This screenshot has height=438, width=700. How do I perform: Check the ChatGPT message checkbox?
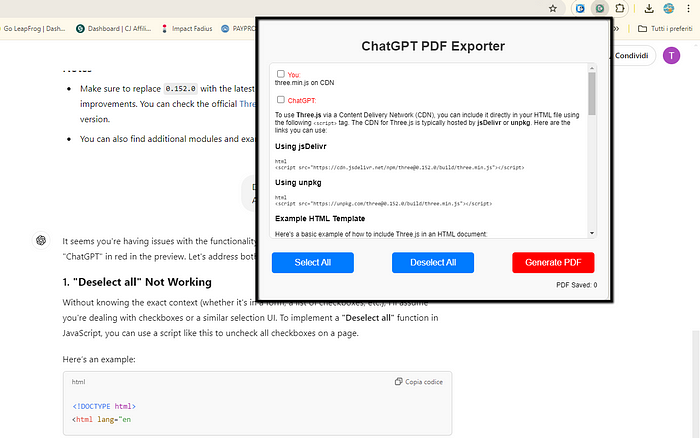coord(281,100)
